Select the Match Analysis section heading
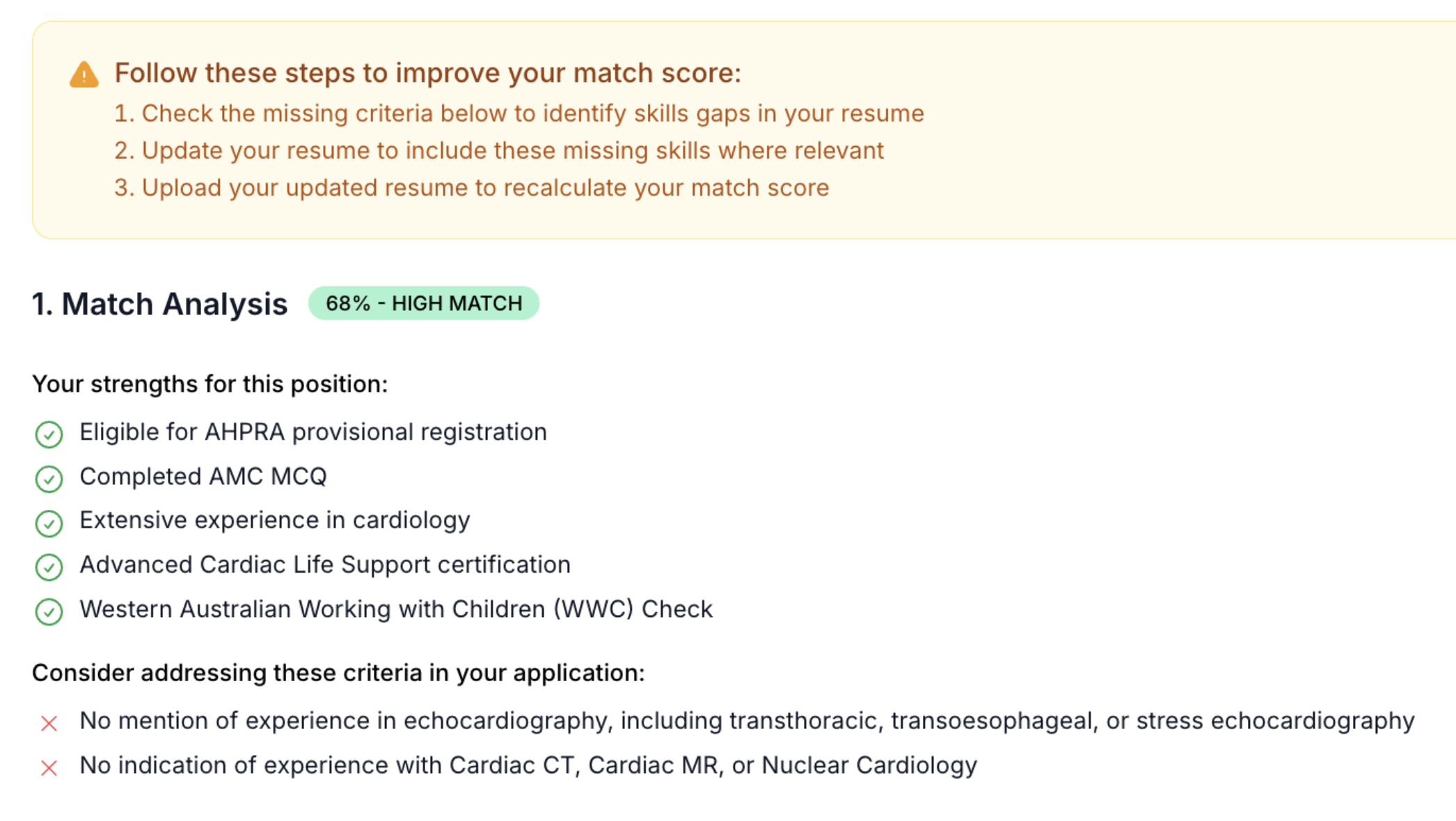This screenshot has width=1456, height=821. coord(160,304)
